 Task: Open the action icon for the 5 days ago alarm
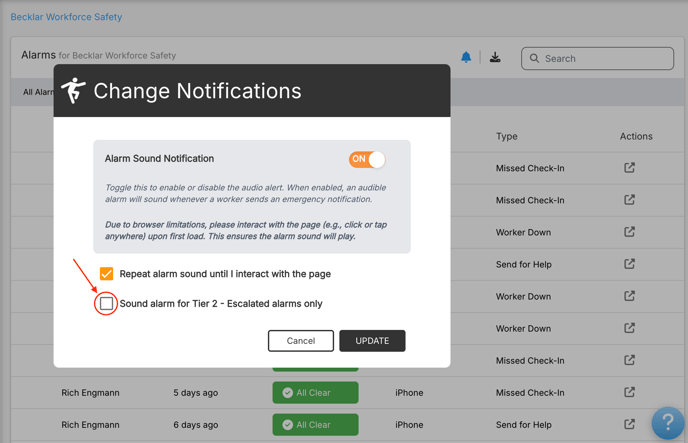[629, 392]
